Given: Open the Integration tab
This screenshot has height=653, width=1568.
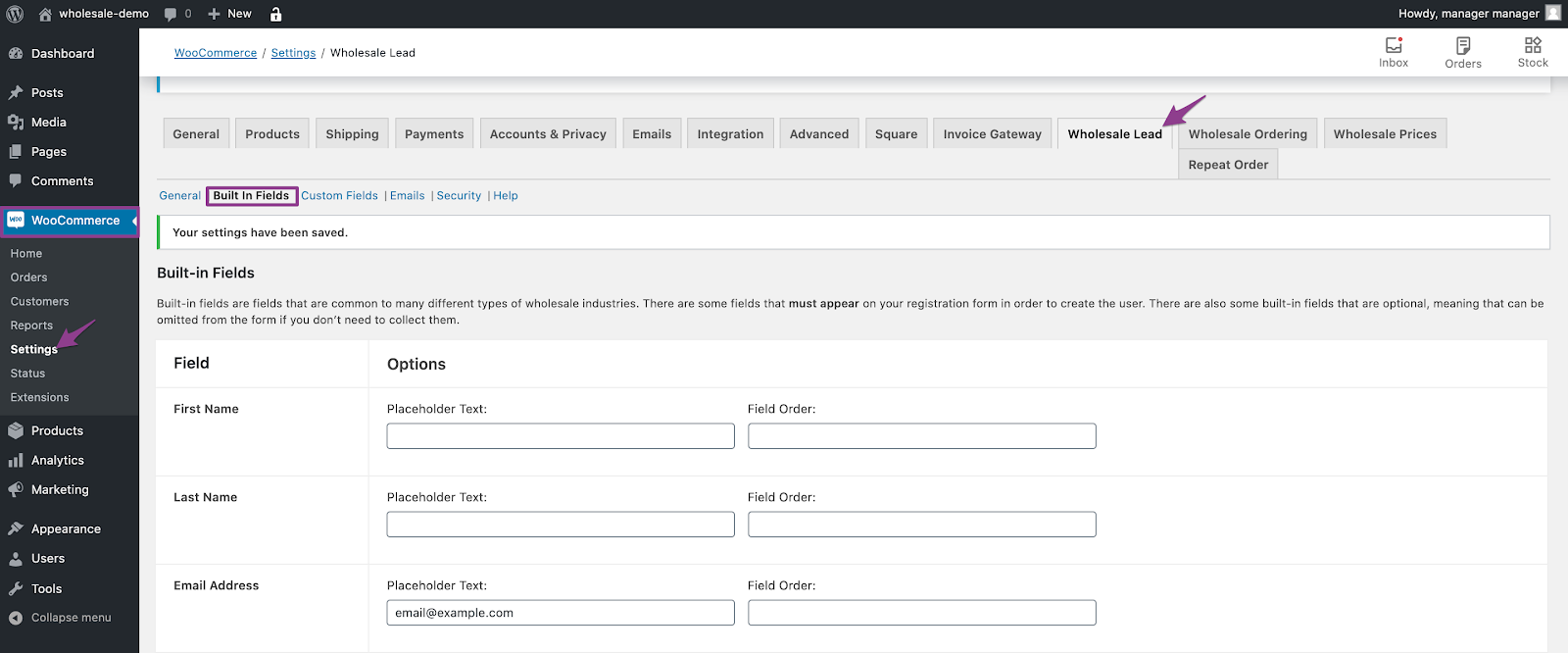Looking at the screenshot, I should [x=730, y=133].
